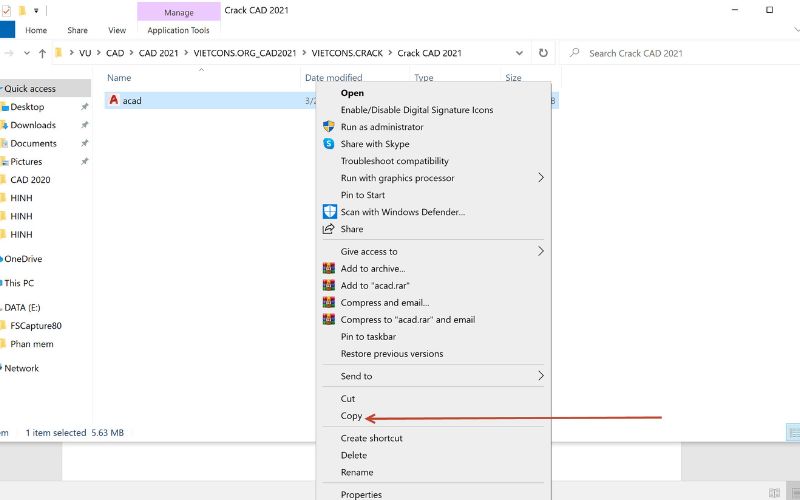
Task: Click the OneDrive cloud icon in sidebar
Action: (3, 259)
